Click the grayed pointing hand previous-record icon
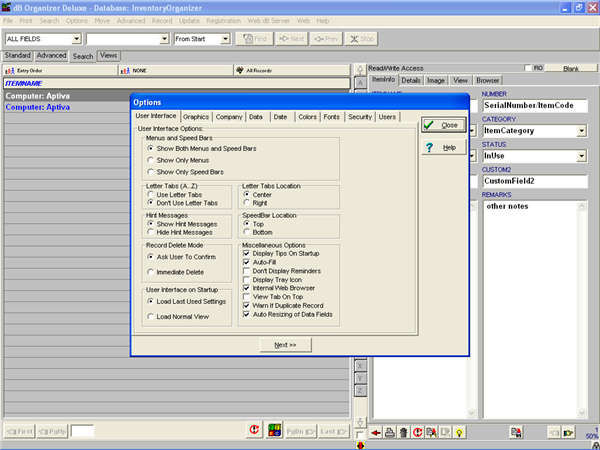Image resolution: width=600 pixels, height=450 pixels. [554, 433]
